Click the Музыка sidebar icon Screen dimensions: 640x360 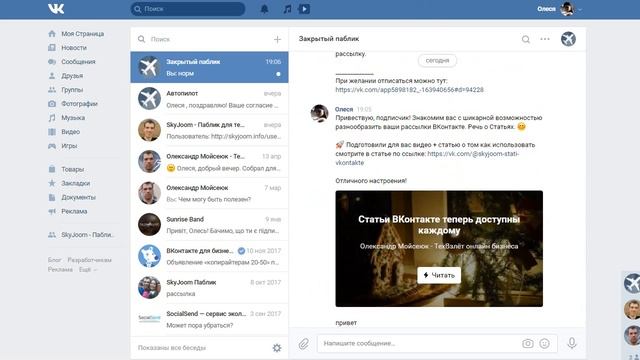(52, 118)
